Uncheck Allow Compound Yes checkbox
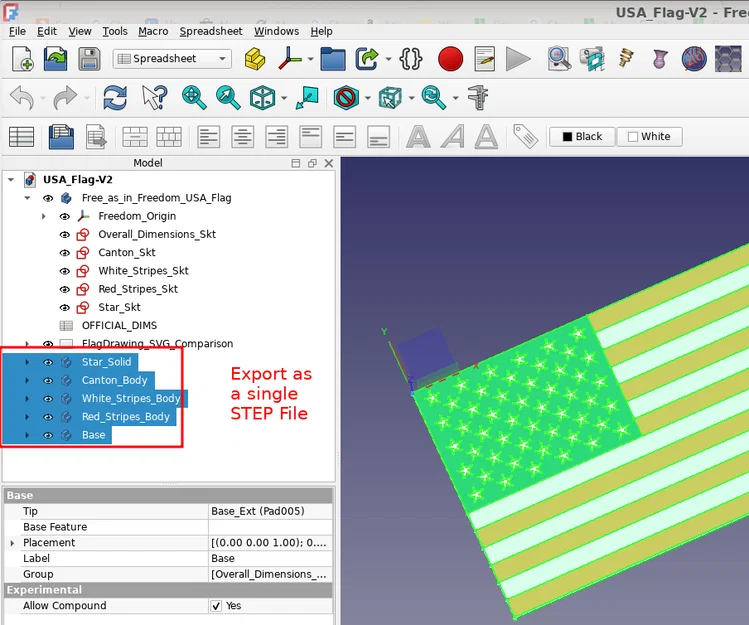 point(216,606)
